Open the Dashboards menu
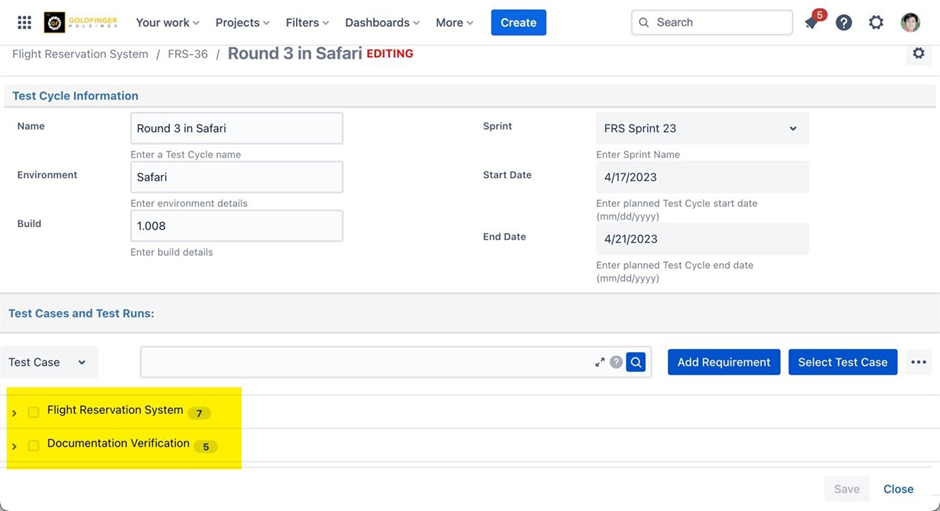Viewport: 940px width, 511px height. click(382, 22)
